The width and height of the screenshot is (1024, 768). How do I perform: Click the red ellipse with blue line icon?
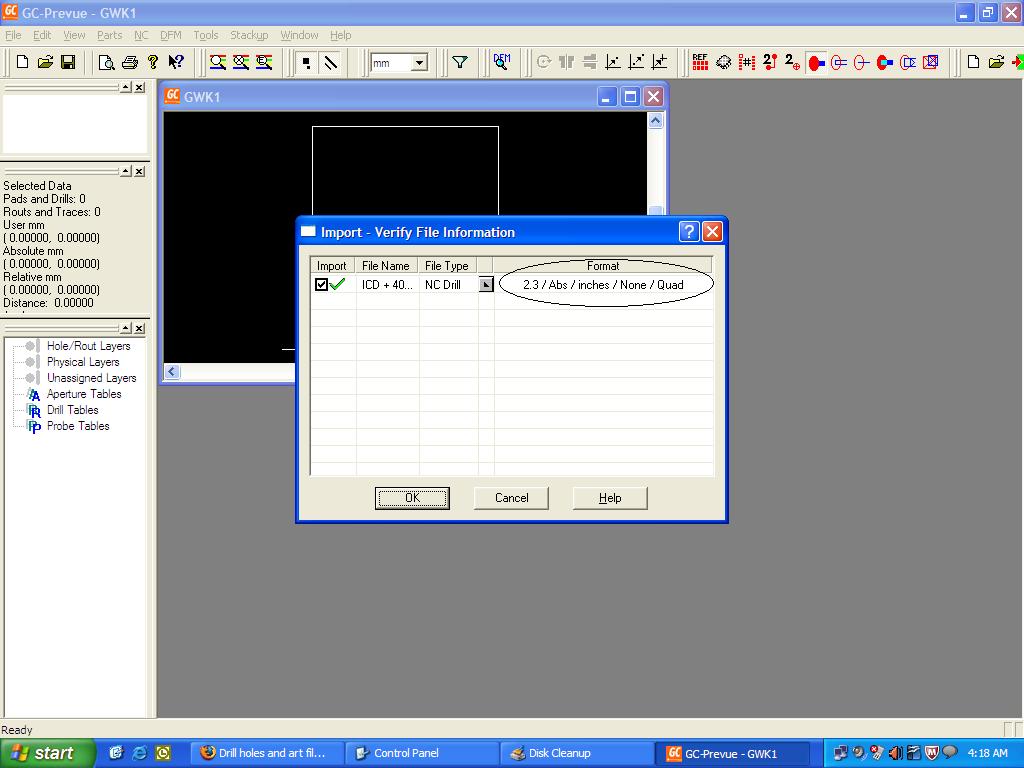coord(862,63)
